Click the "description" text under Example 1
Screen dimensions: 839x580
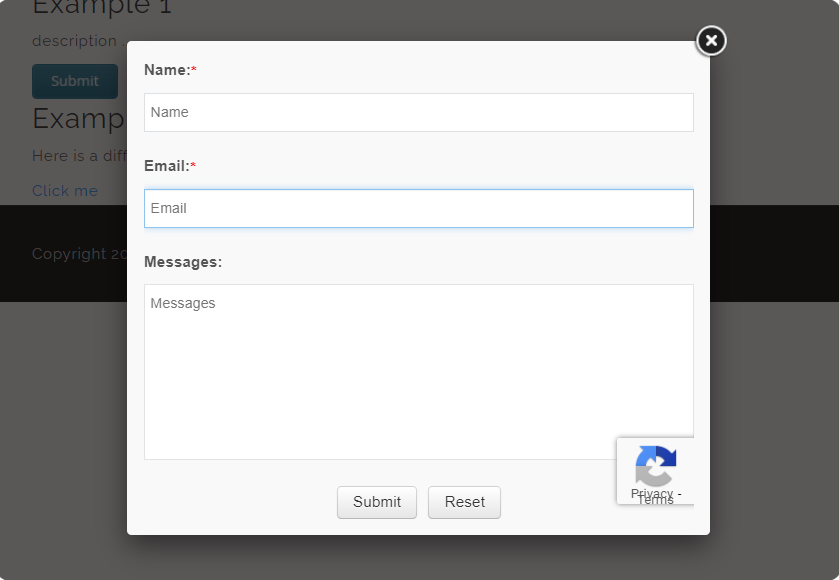point(74,41)
